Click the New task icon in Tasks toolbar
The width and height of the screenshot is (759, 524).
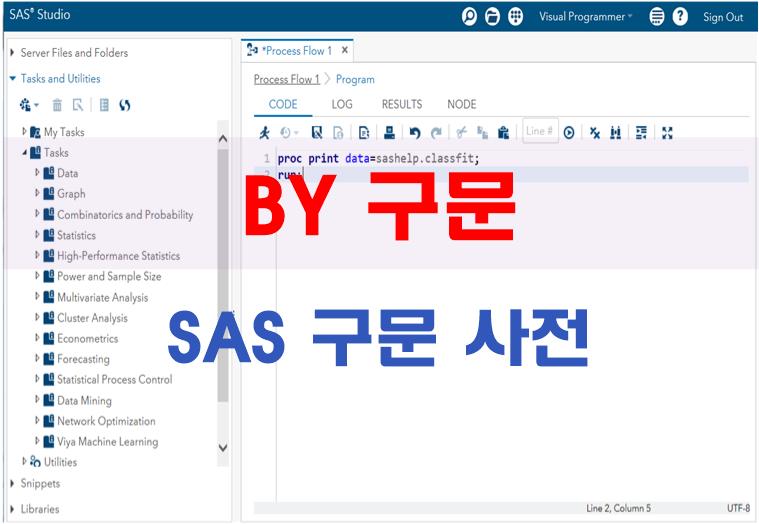coord(25,105)
